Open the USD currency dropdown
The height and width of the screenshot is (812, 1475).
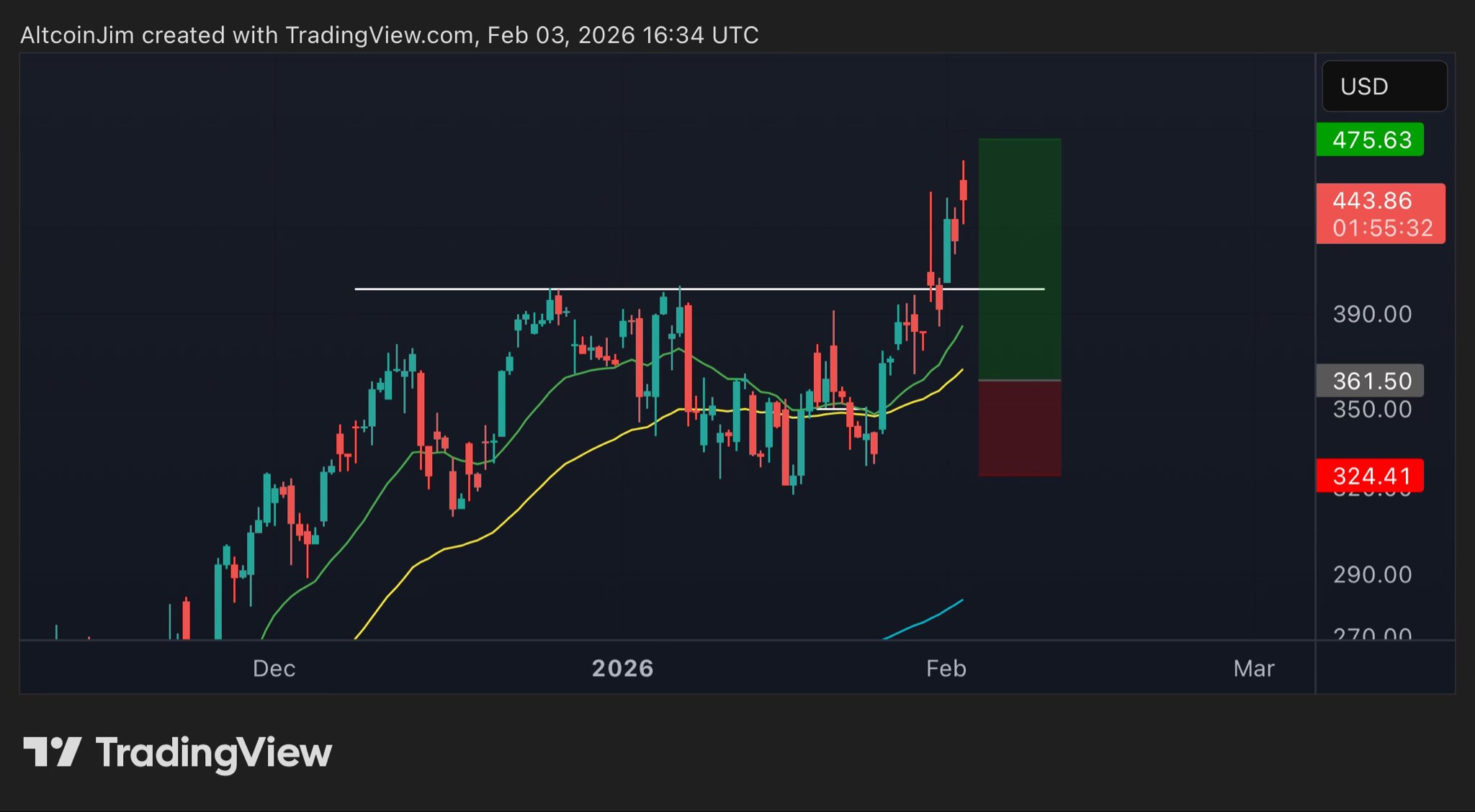1384,86
